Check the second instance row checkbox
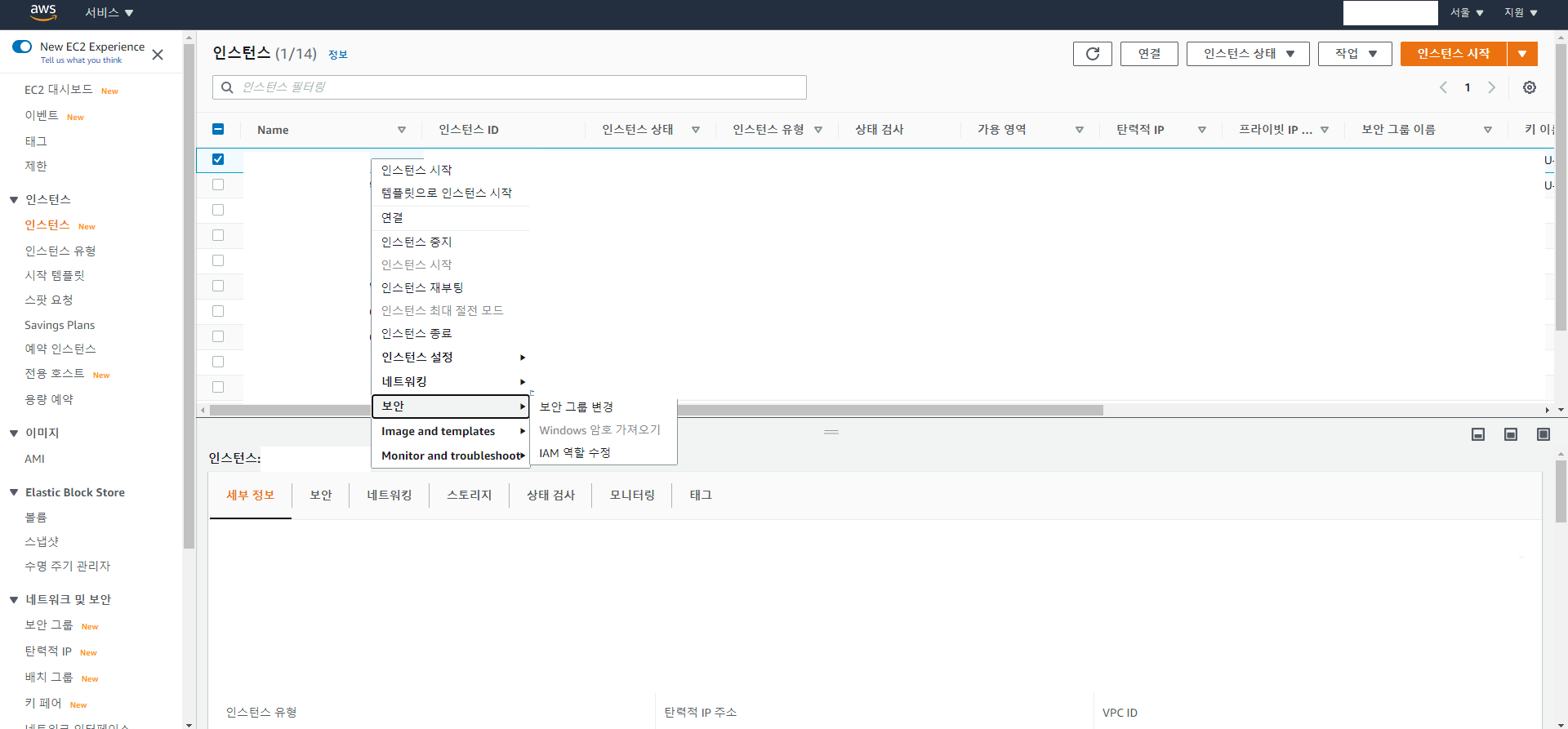 [x=218, y=184]
